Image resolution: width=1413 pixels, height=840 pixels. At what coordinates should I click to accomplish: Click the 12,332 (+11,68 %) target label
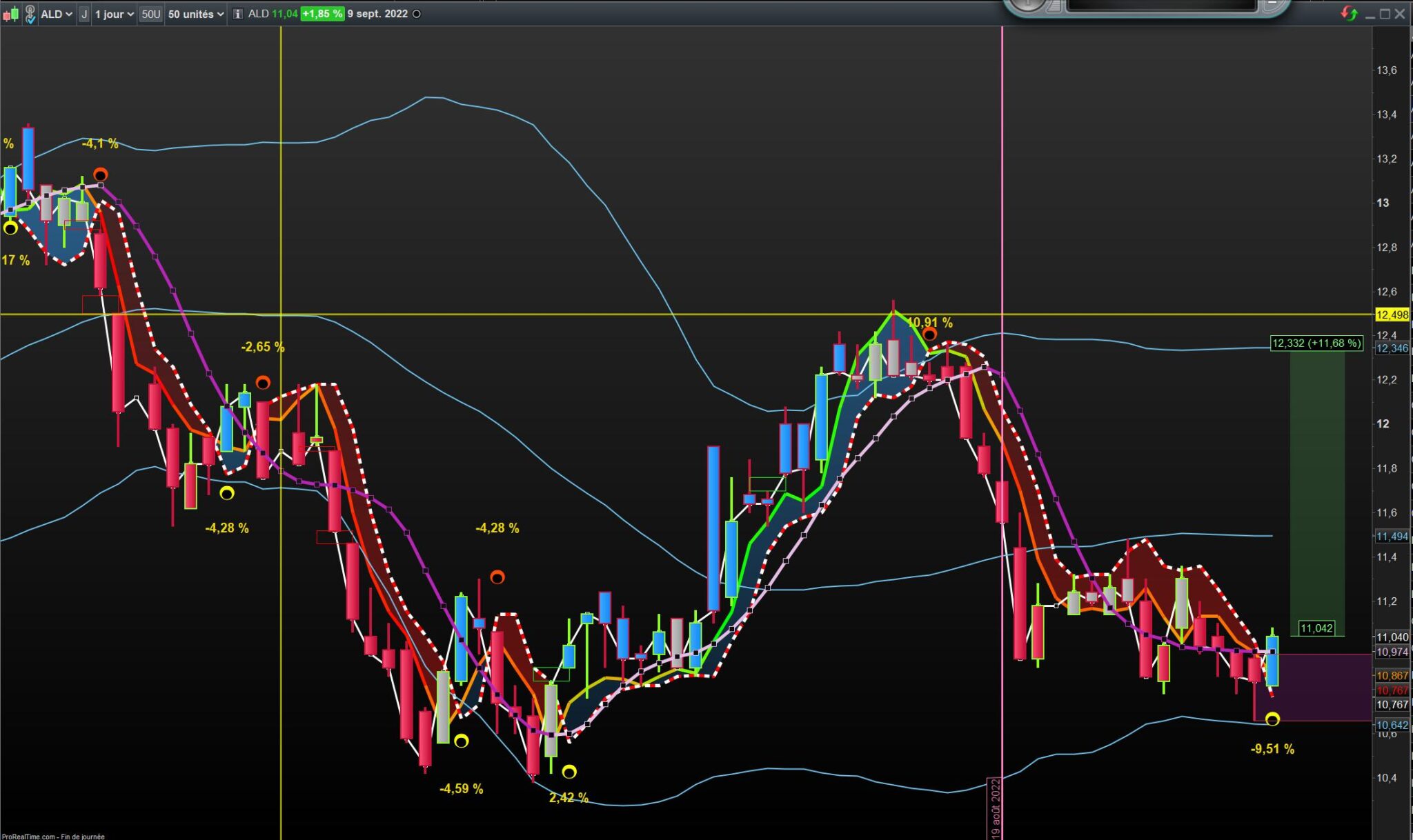1316,343
